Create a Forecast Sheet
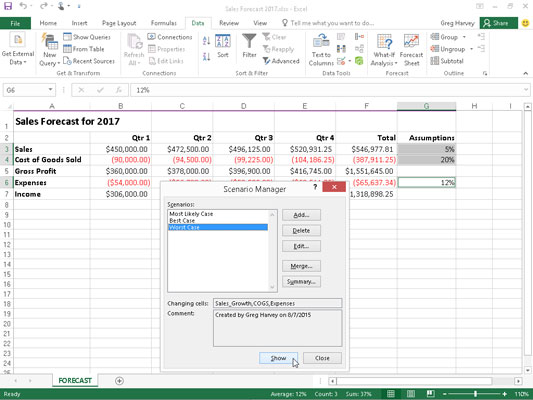Viewport: 533px width, 400px height. point(411,50)
